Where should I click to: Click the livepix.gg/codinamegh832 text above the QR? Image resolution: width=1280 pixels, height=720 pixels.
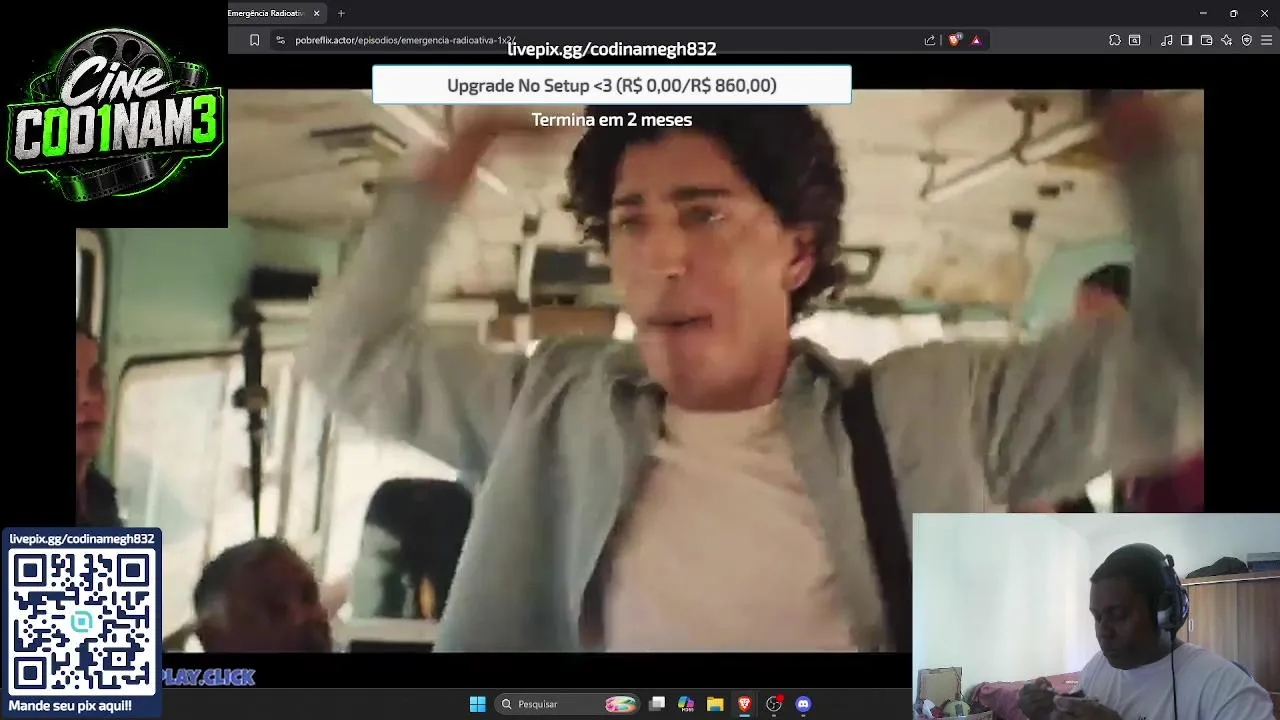[x=82, y=539]
